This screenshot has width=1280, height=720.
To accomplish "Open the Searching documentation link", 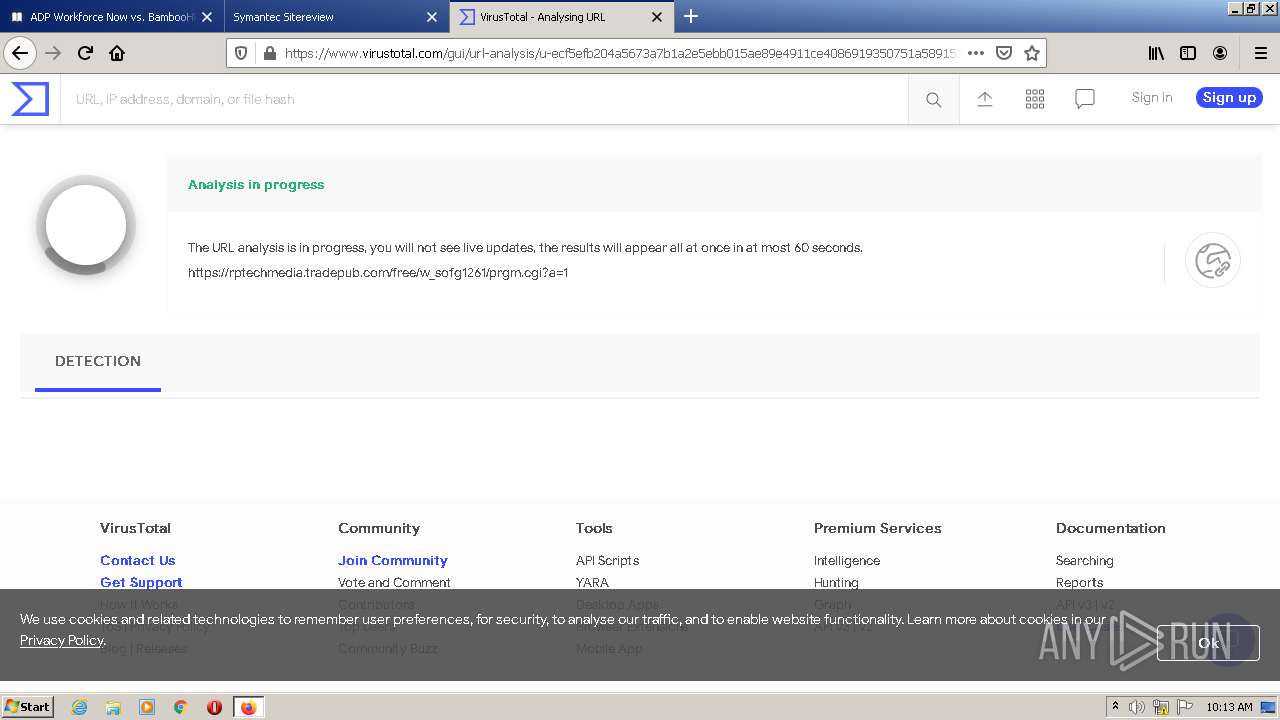I will [x=1085, y=561].
